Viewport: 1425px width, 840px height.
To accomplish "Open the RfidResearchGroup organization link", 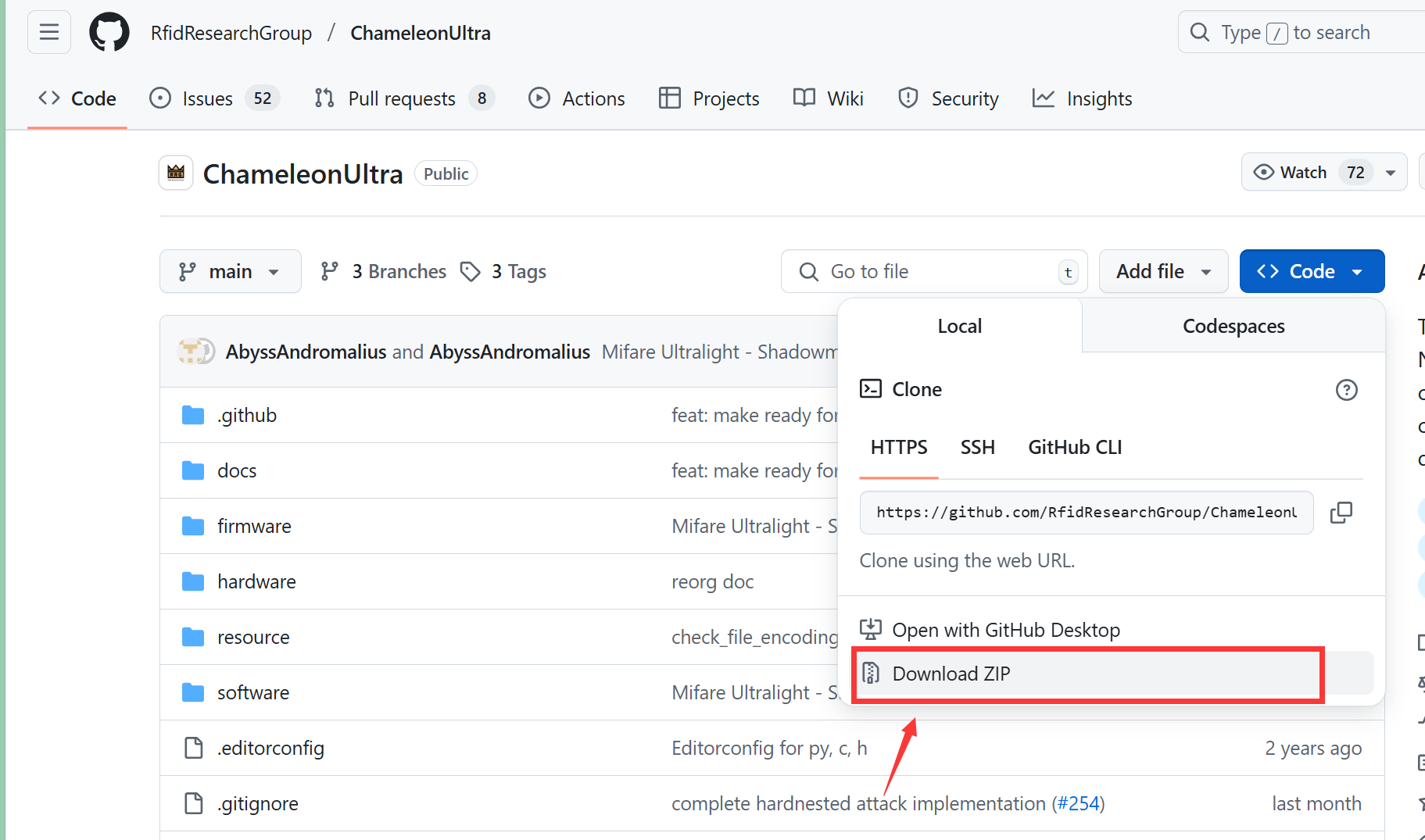I will (x=231, y=33).
